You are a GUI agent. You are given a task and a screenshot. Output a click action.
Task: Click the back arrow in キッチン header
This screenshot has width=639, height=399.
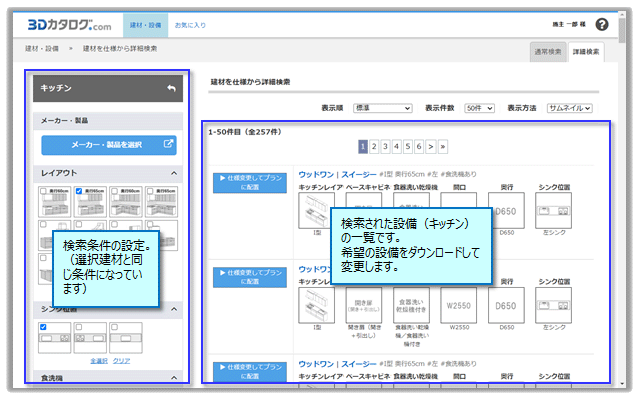(172, 88)
